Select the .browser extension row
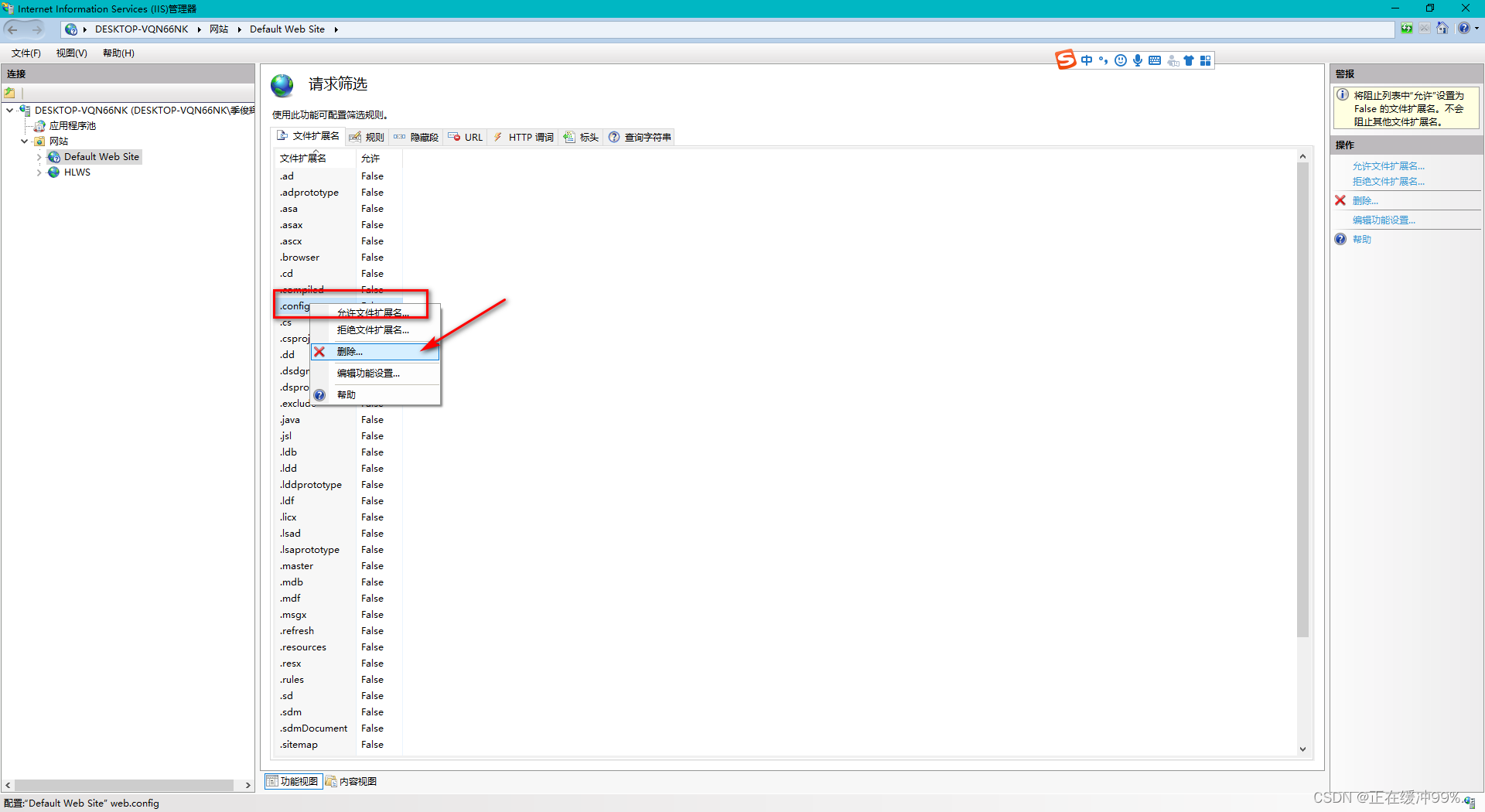The image size is (1485, 812). coord(339,258)
